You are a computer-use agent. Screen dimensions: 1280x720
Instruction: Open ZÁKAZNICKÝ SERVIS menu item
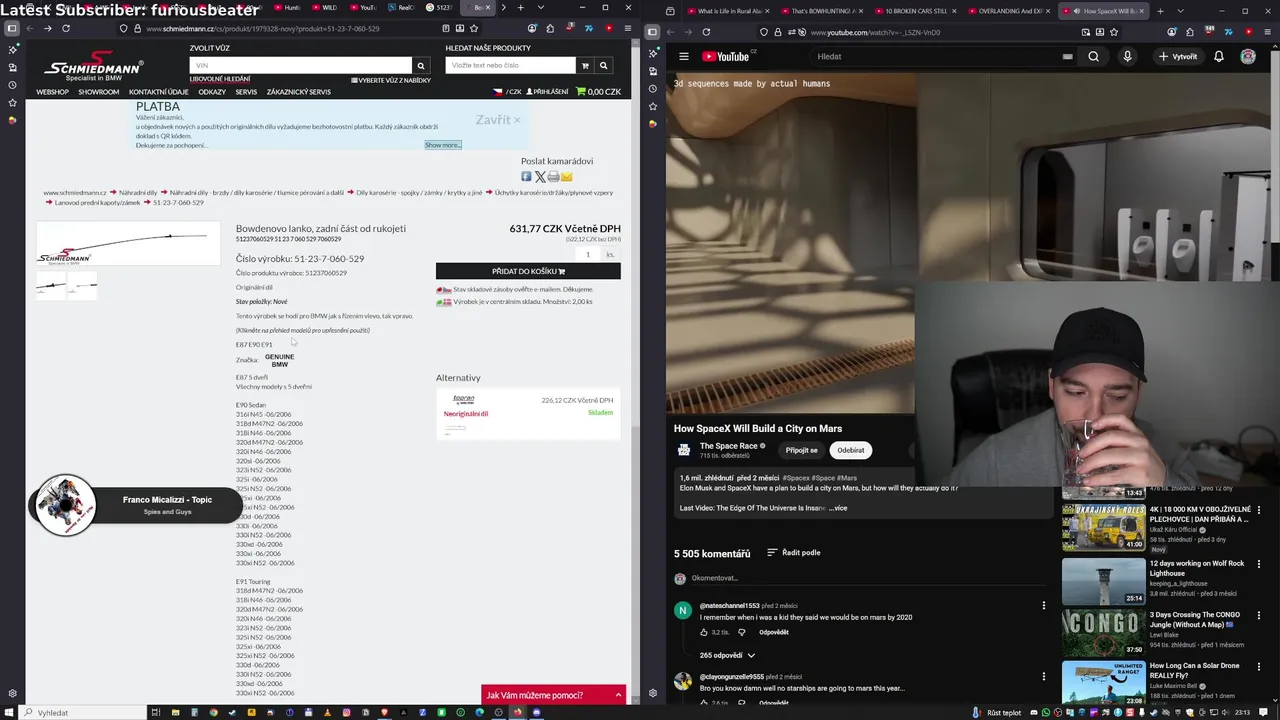point(299,92)
